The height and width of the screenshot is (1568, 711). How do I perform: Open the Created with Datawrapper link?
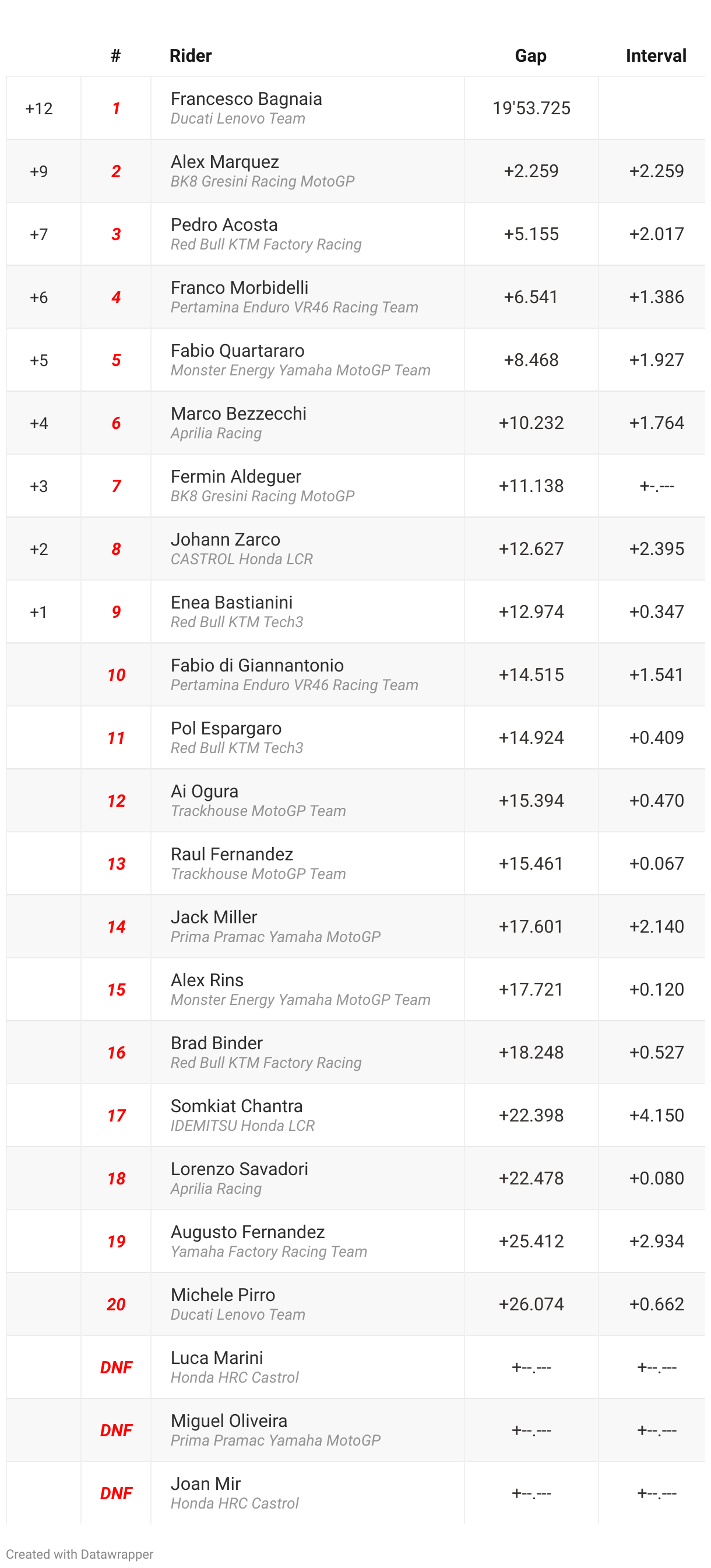(x=80, y=1554)
